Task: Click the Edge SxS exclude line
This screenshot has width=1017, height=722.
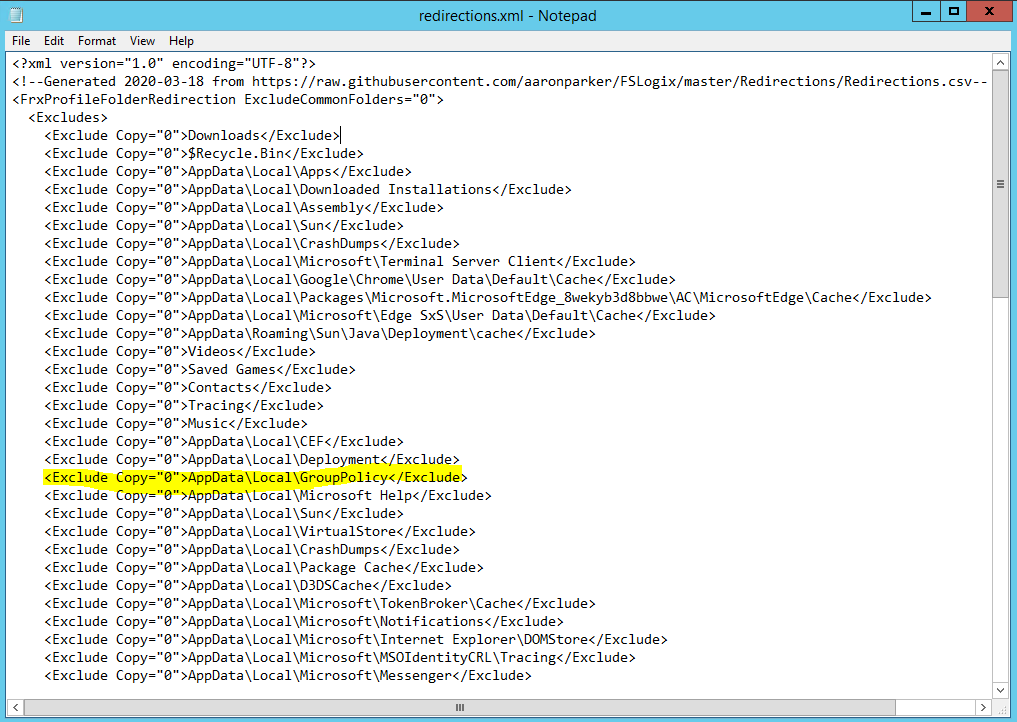Action: point(380,316)
